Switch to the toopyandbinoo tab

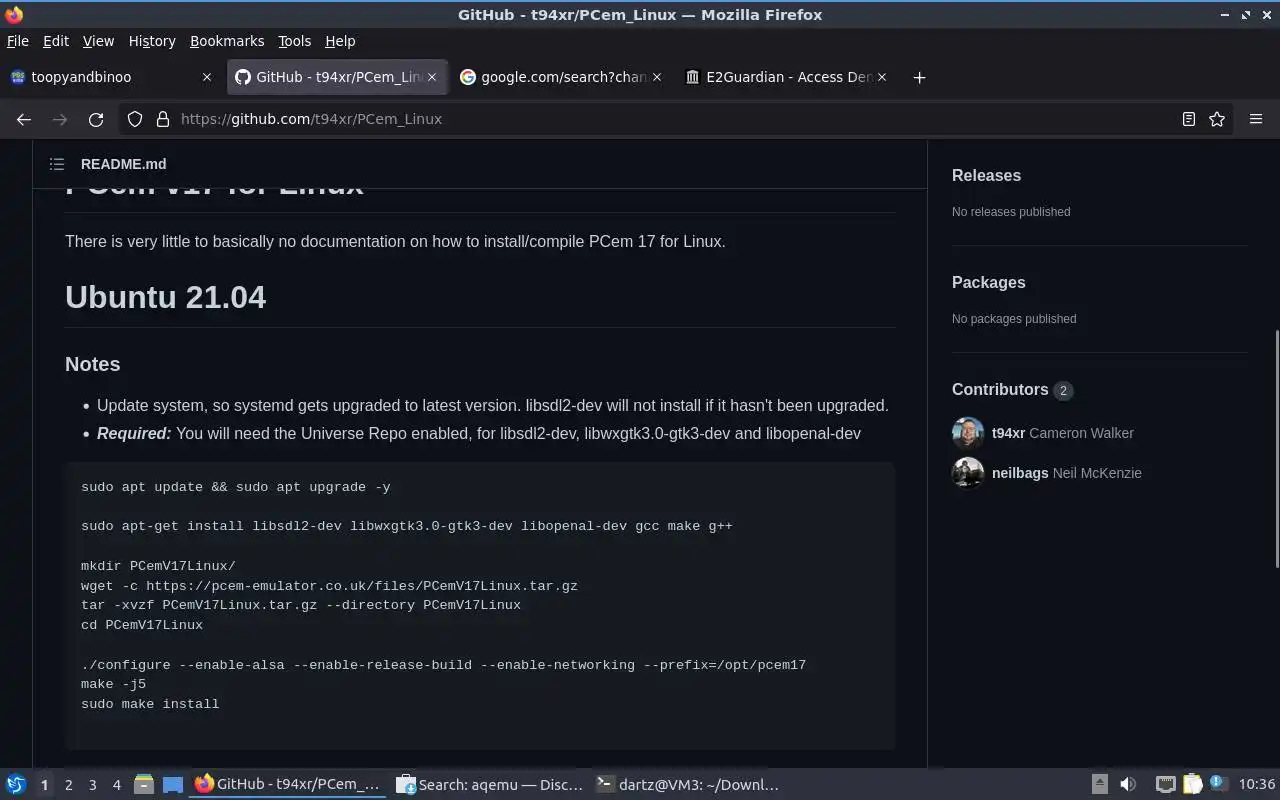[x=111, y=77]
